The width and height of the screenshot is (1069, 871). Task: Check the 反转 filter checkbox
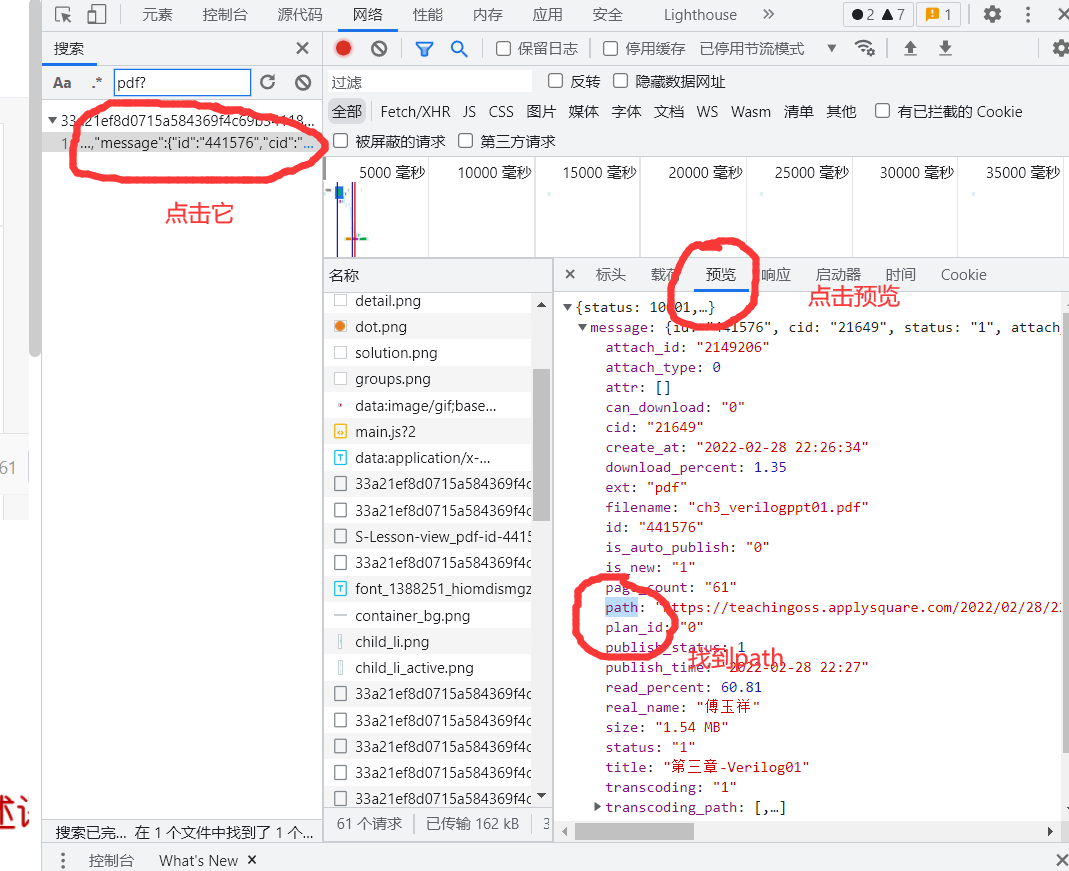556,81
